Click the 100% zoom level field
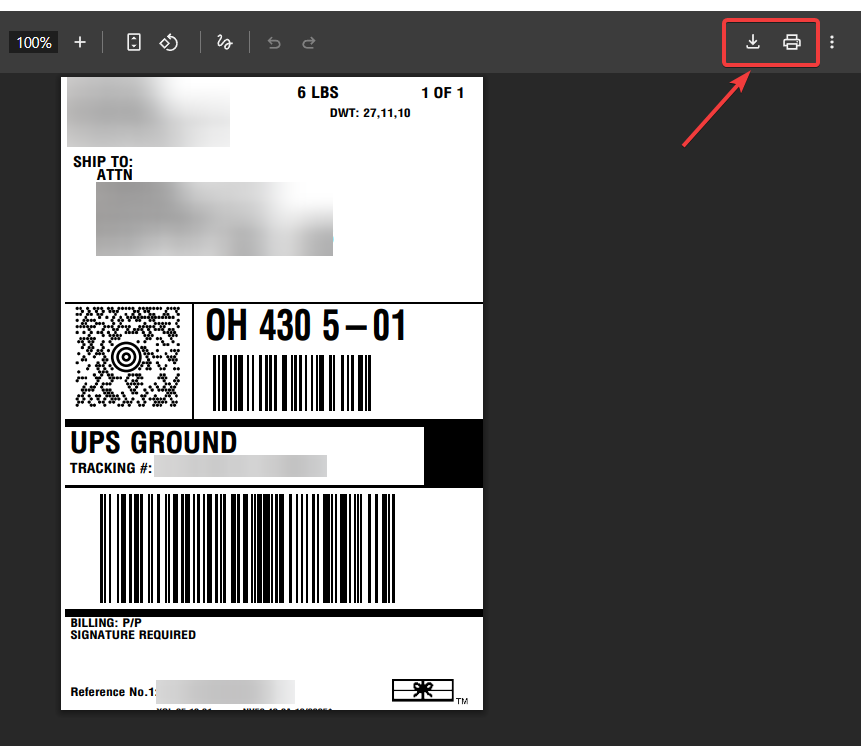Viewport: 861px width, 746px height. [33, 42]
